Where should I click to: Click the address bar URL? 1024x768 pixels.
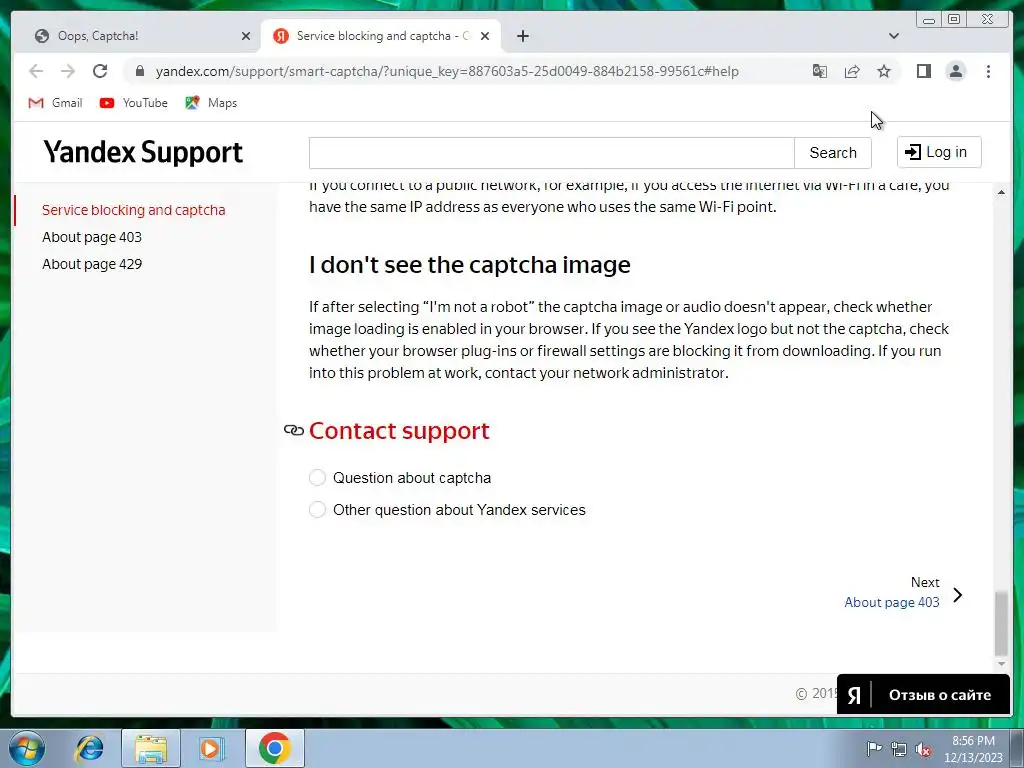[x=447, y=71]
